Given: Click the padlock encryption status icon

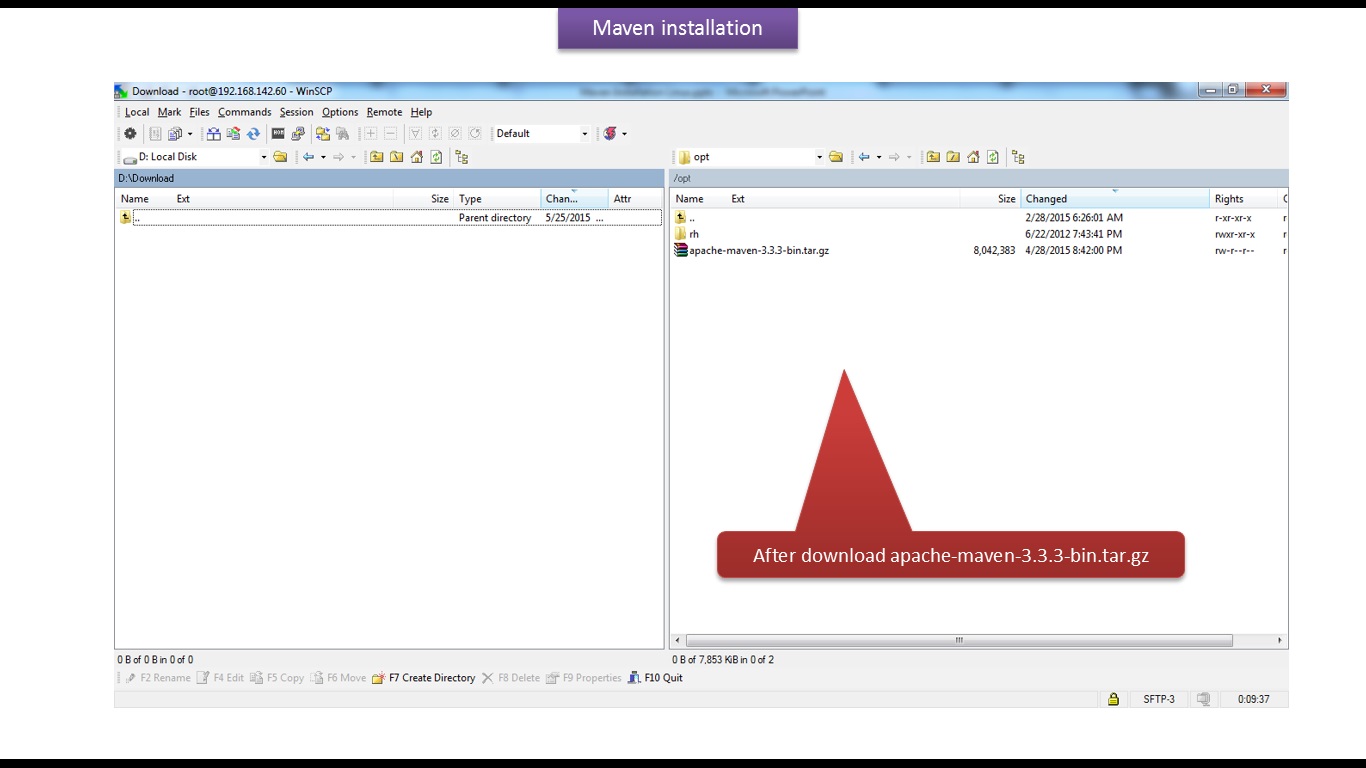Looking at the screenshot, I should (1113, 699).
